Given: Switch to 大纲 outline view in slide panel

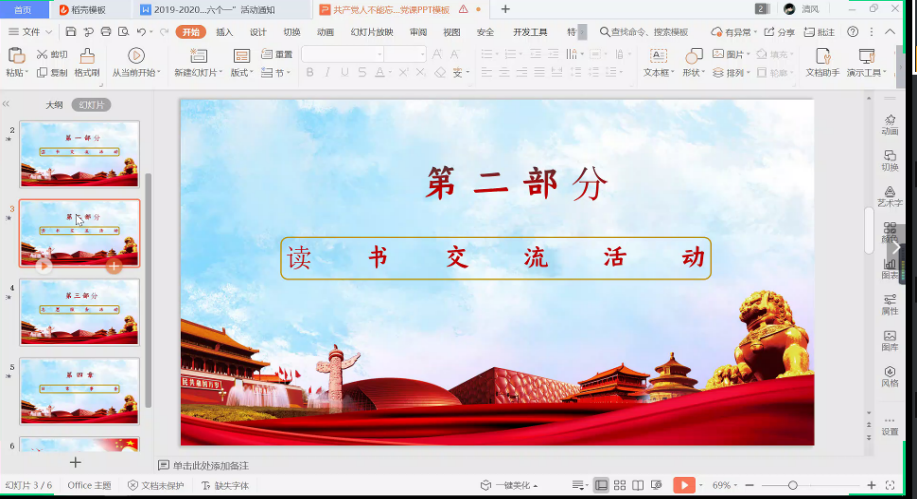Looking at the screenshot, I should coord(54,104).
